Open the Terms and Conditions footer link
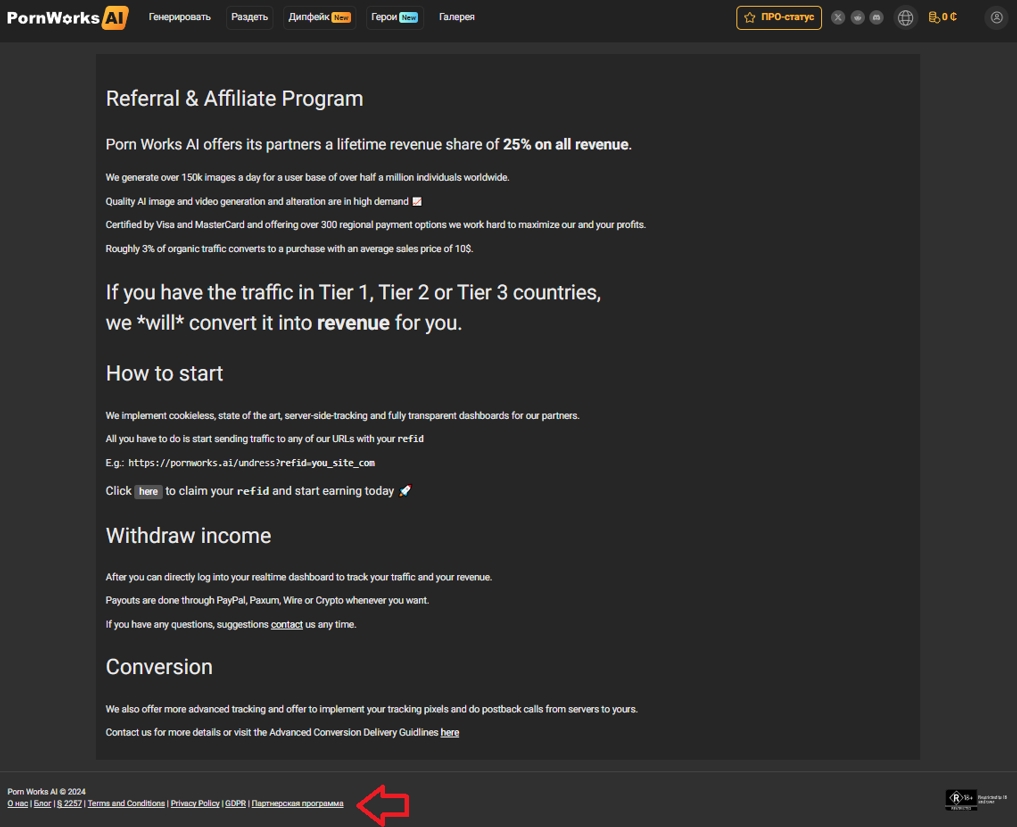1017x827 pixels. (126, 803)
